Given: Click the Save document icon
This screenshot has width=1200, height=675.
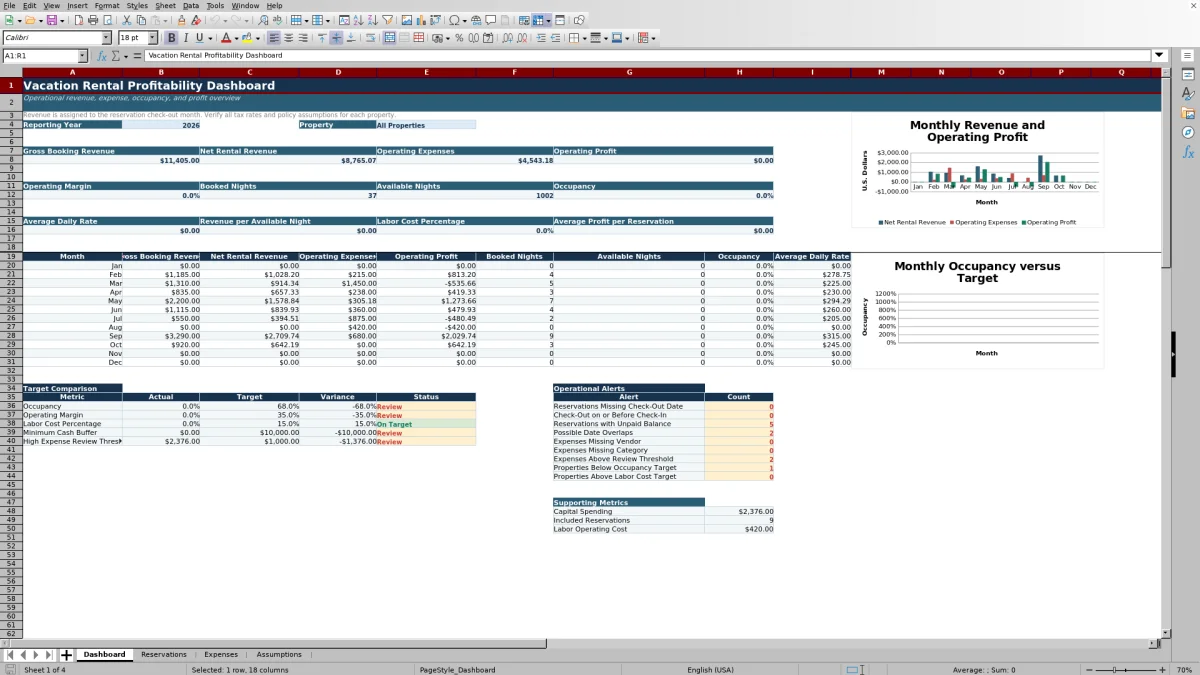Looking at the screenshot, I should [51, 20].
